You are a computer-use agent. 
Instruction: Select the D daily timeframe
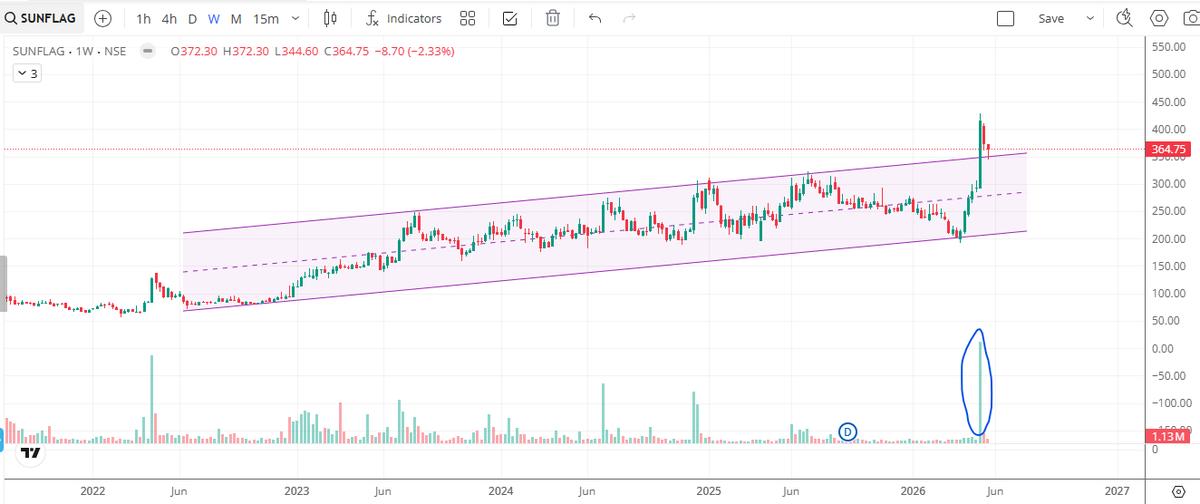click(x=192, y=19)
